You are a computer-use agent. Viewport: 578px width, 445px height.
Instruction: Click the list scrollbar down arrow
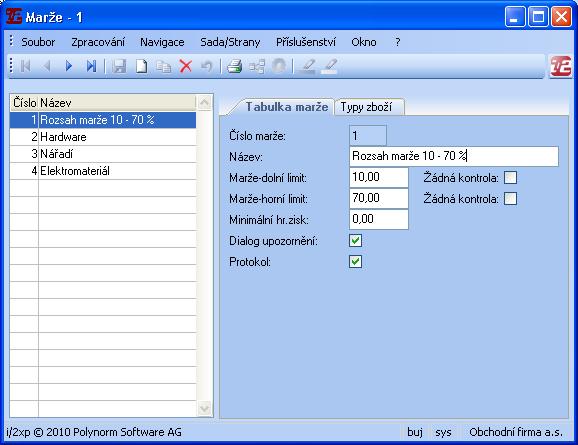[204, 408]
